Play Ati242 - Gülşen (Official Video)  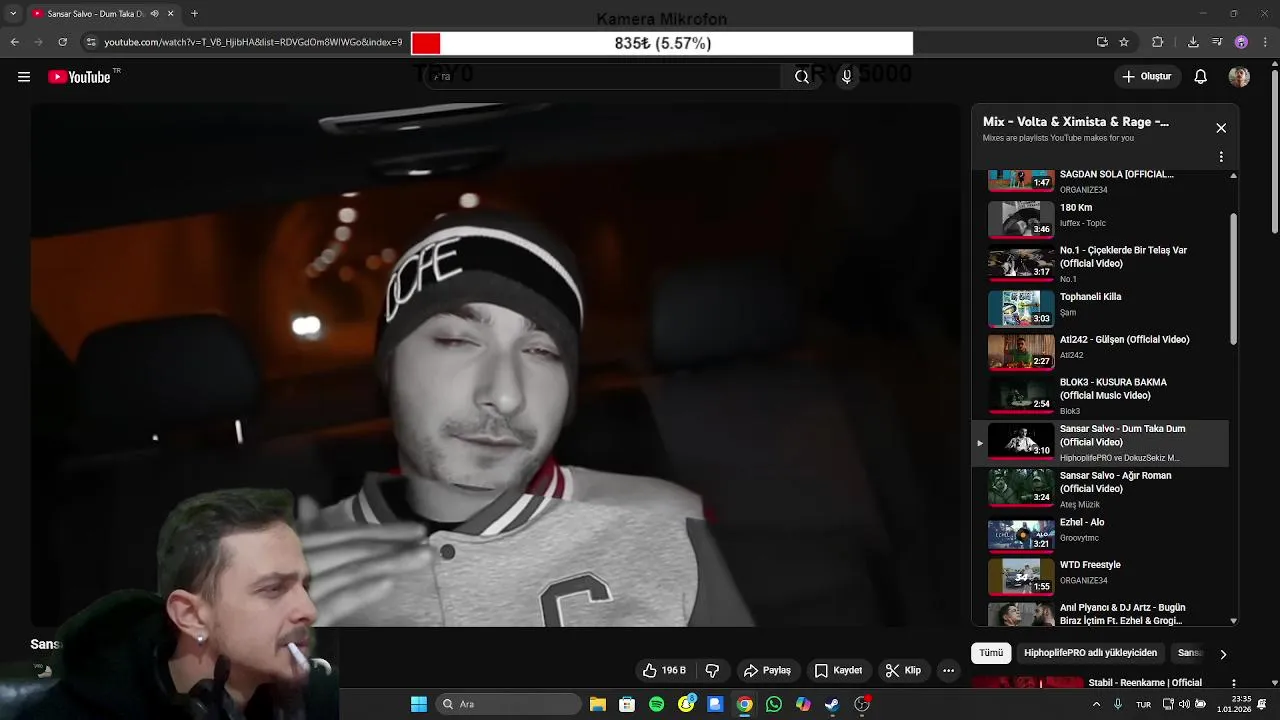click(1100, 351)
